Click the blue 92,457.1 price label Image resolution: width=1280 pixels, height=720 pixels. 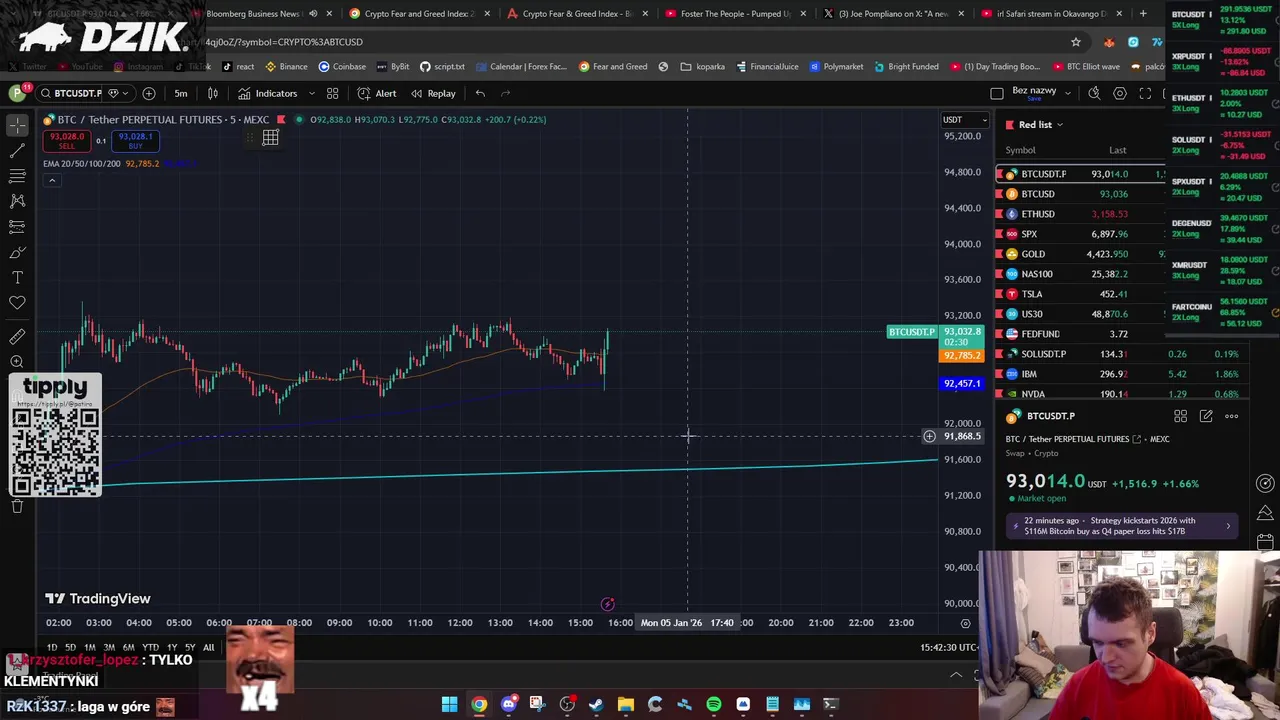(962, 384)
